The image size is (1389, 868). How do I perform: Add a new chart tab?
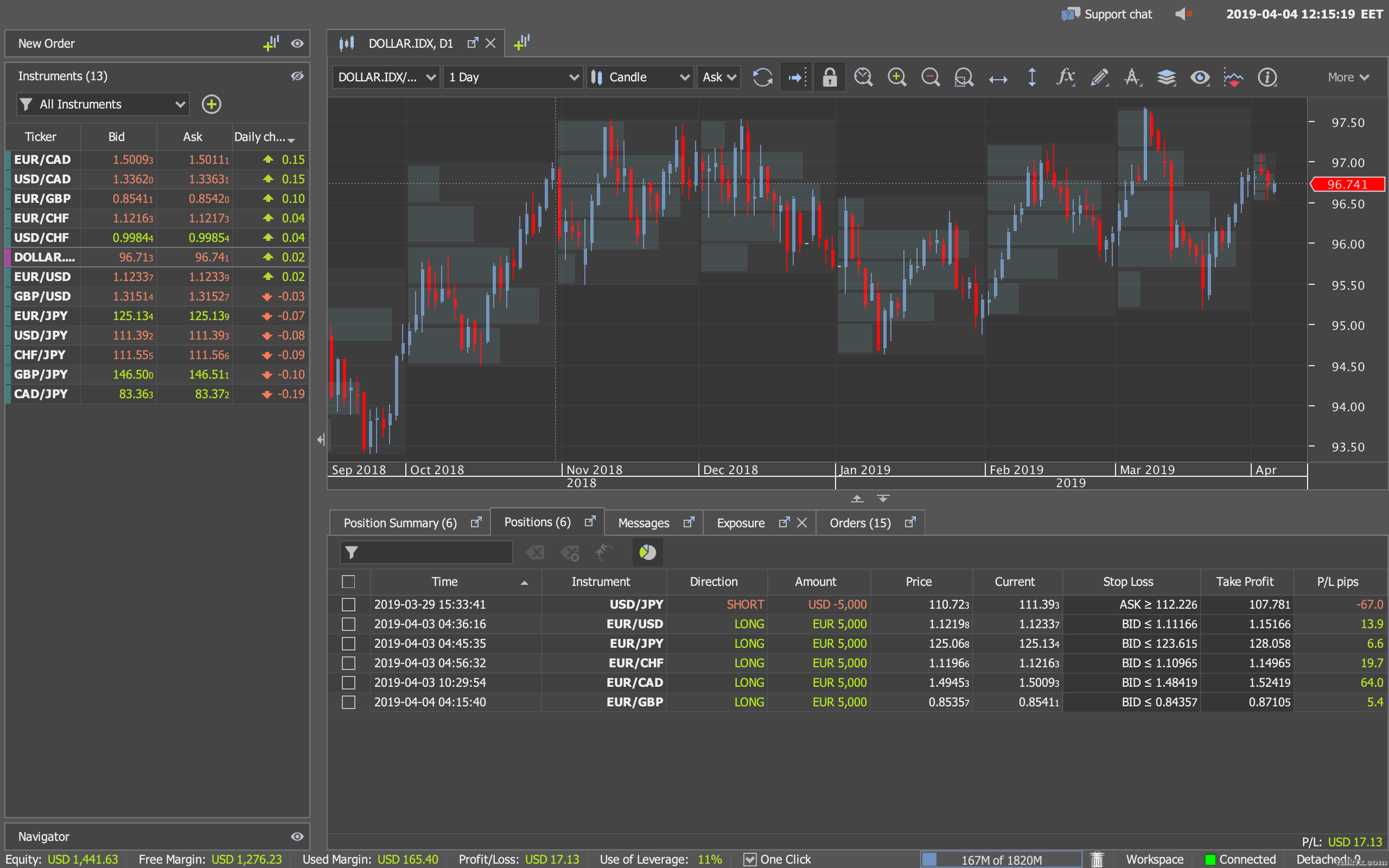click(x=521, y=42)
